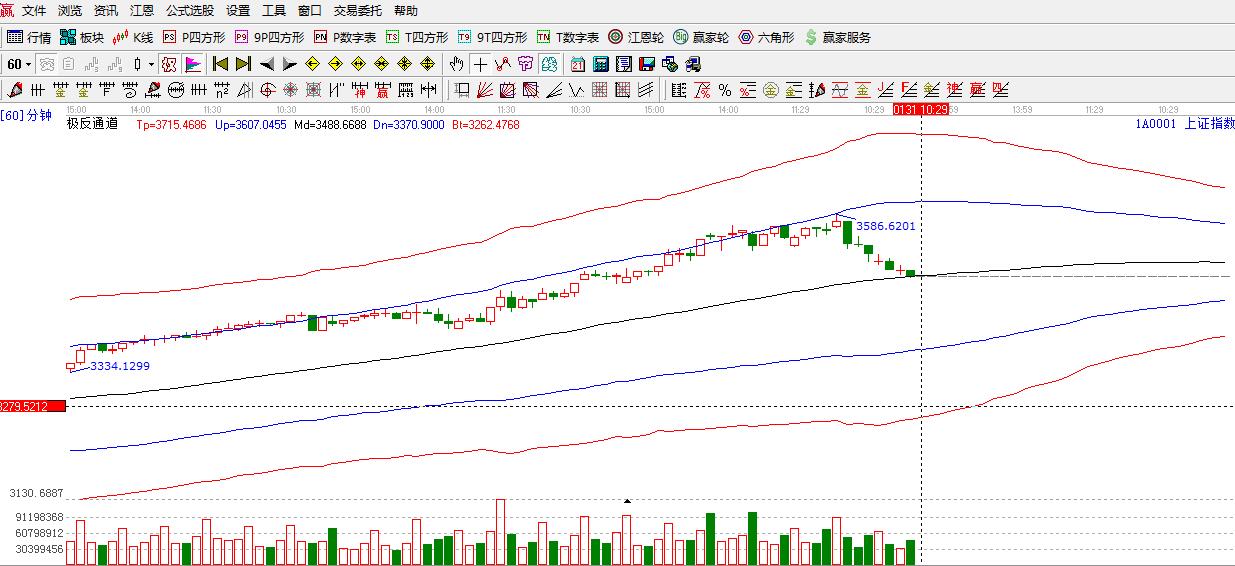Click the 赢家服务 button

[x=838, y=37]
